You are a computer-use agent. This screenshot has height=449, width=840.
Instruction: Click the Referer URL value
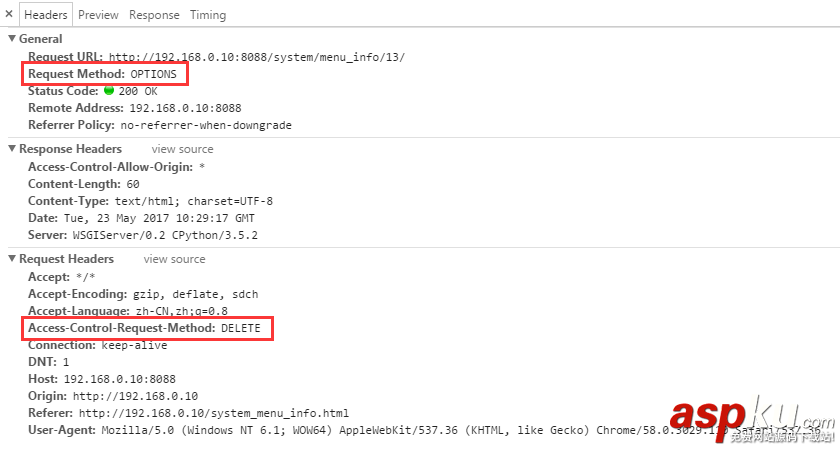click(x=214, y=413)
